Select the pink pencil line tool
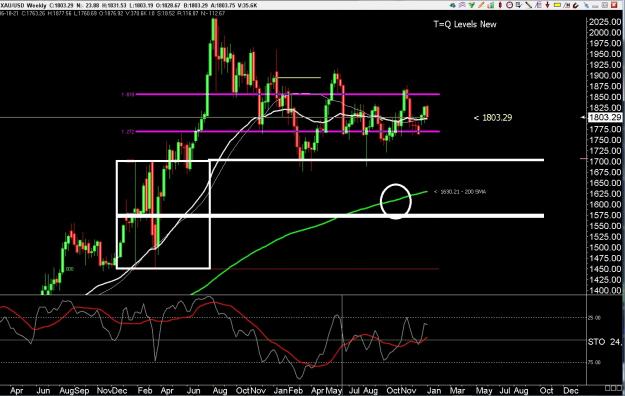Image resolution: width=625 pixels, height=396 pixels. 481,5
